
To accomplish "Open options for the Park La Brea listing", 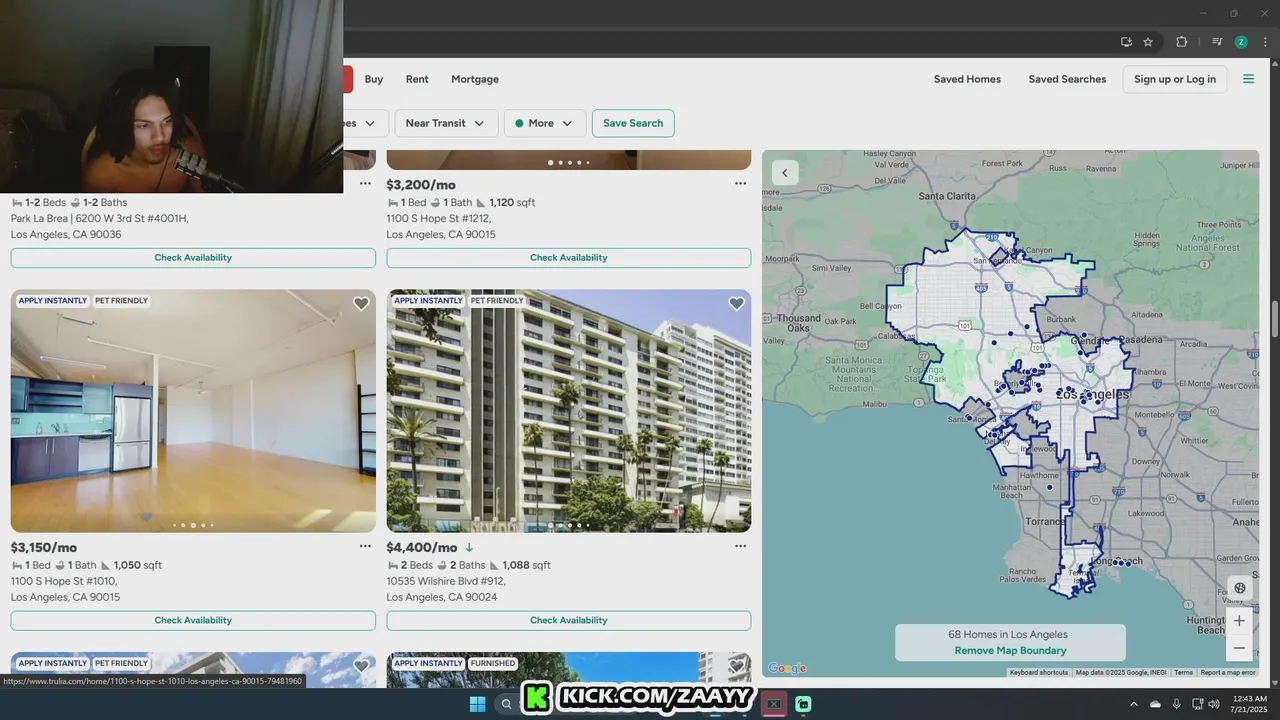I will (365, 184).
